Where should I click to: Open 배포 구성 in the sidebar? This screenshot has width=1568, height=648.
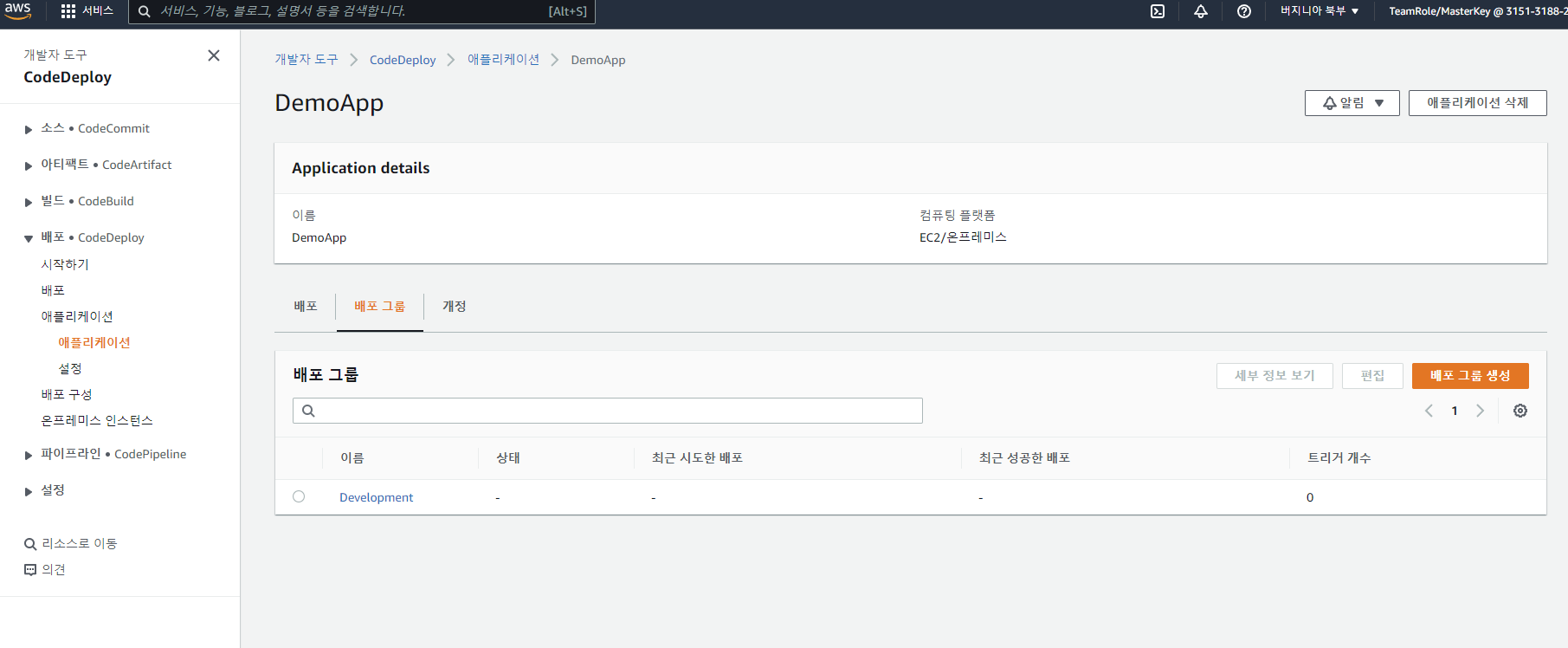coord(67,394)
